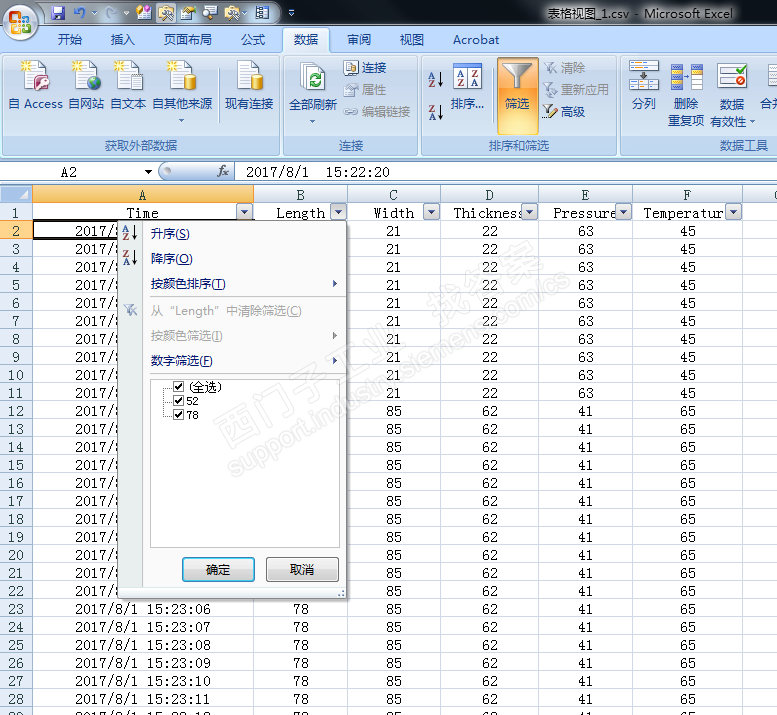Select column E header
The image size is (777, 715).
tap(585, 195)
